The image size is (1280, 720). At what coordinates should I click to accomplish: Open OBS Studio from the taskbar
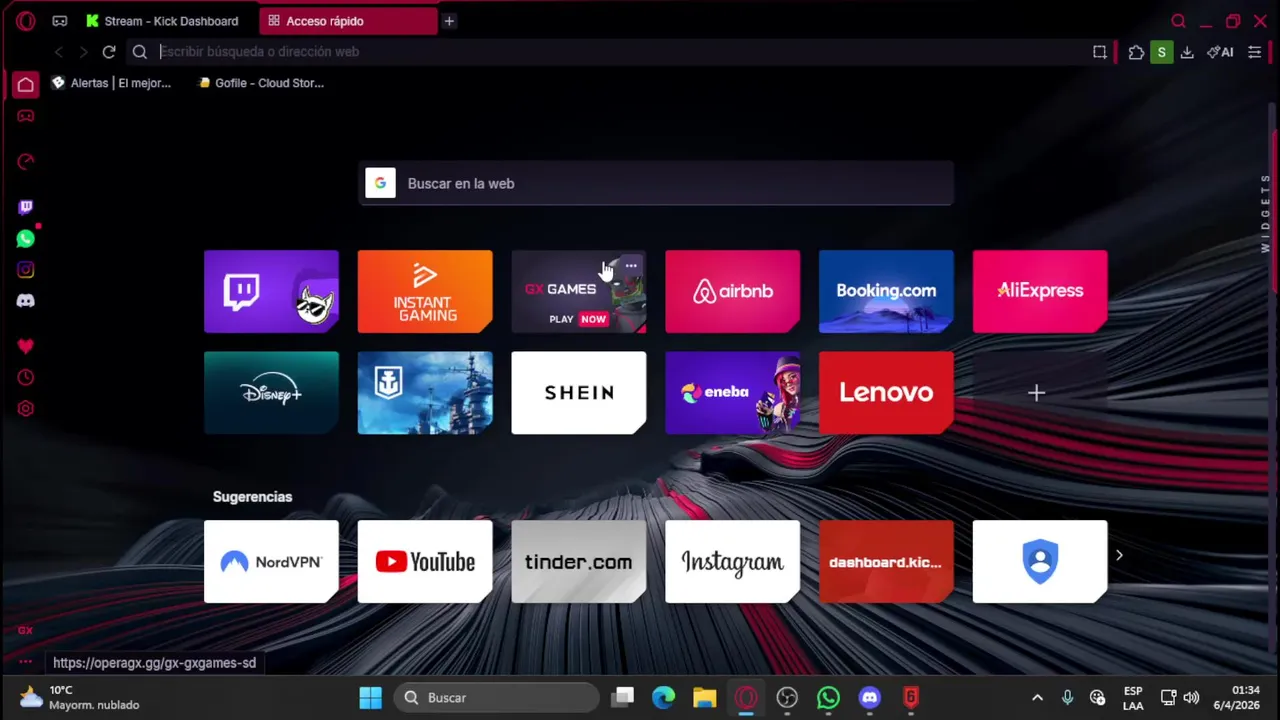(x=787, y=698)
